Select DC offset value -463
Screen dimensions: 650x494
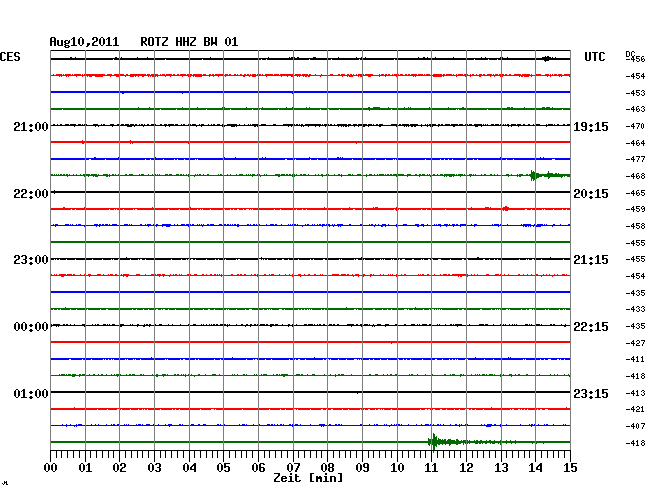coord(635,109)
